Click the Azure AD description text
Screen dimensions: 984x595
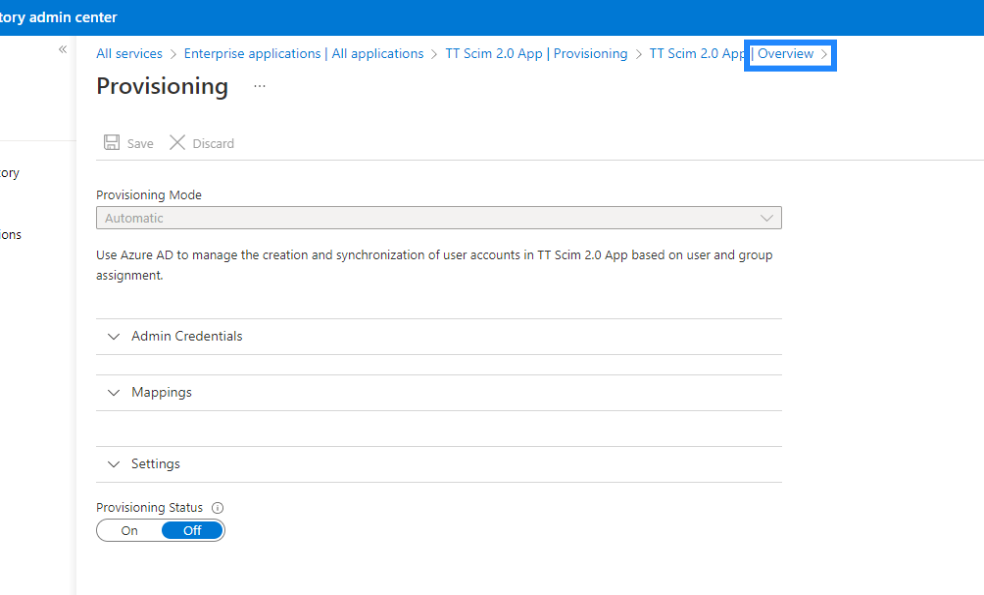point(434,265)
